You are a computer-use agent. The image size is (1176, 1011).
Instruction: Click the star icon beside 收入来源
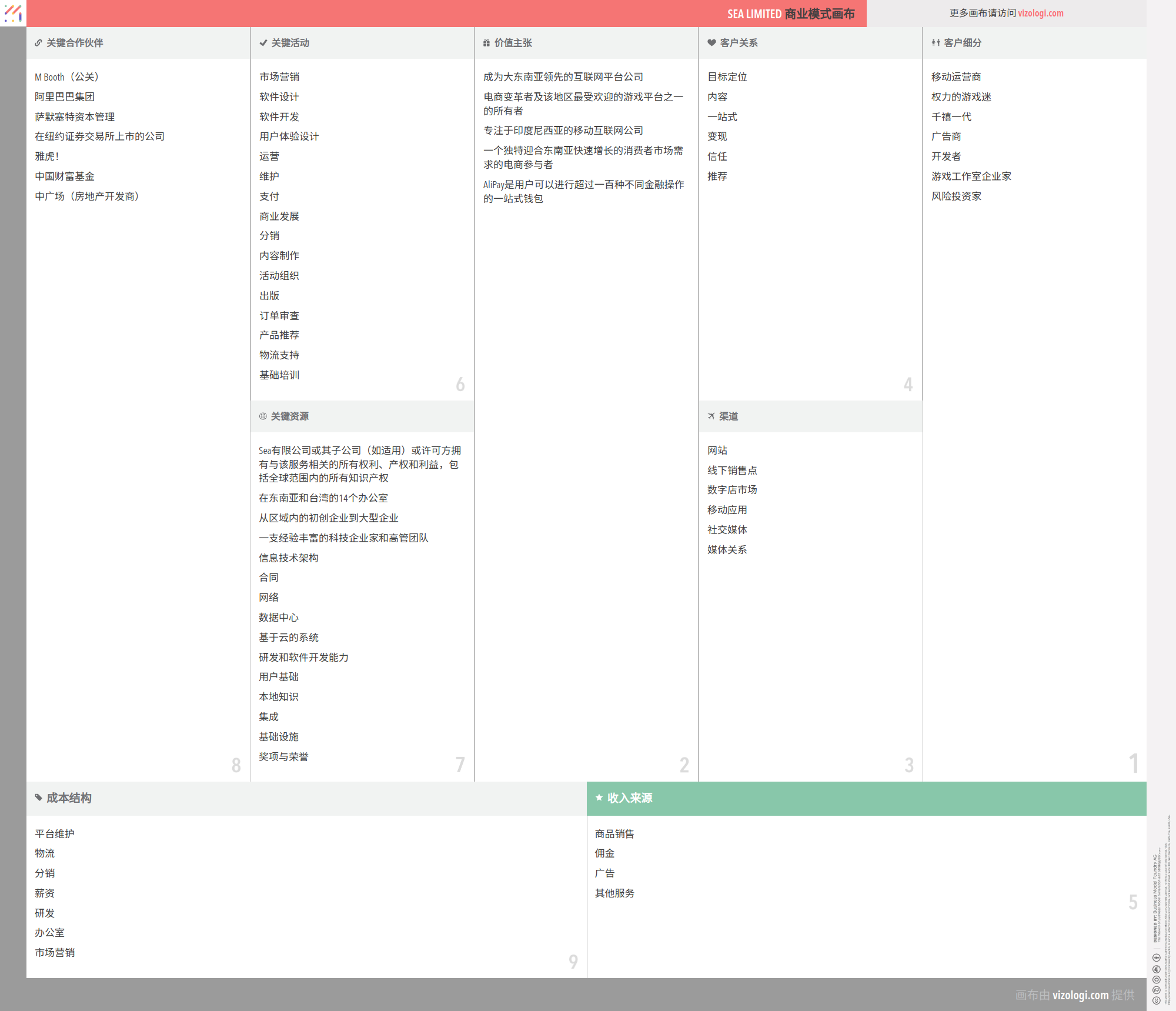(x=599, y=798)
